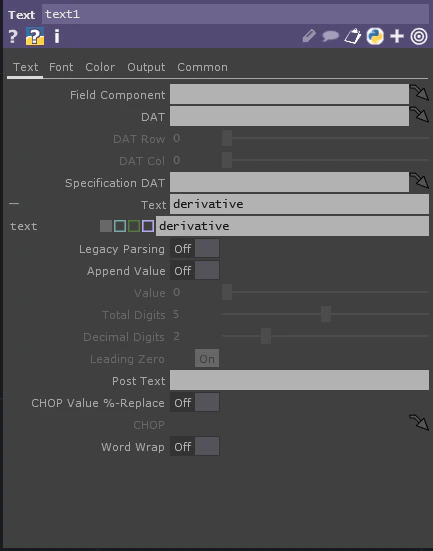Open operator help question mark icon
This screenshot has height=551, width=433.
[13, 36]
